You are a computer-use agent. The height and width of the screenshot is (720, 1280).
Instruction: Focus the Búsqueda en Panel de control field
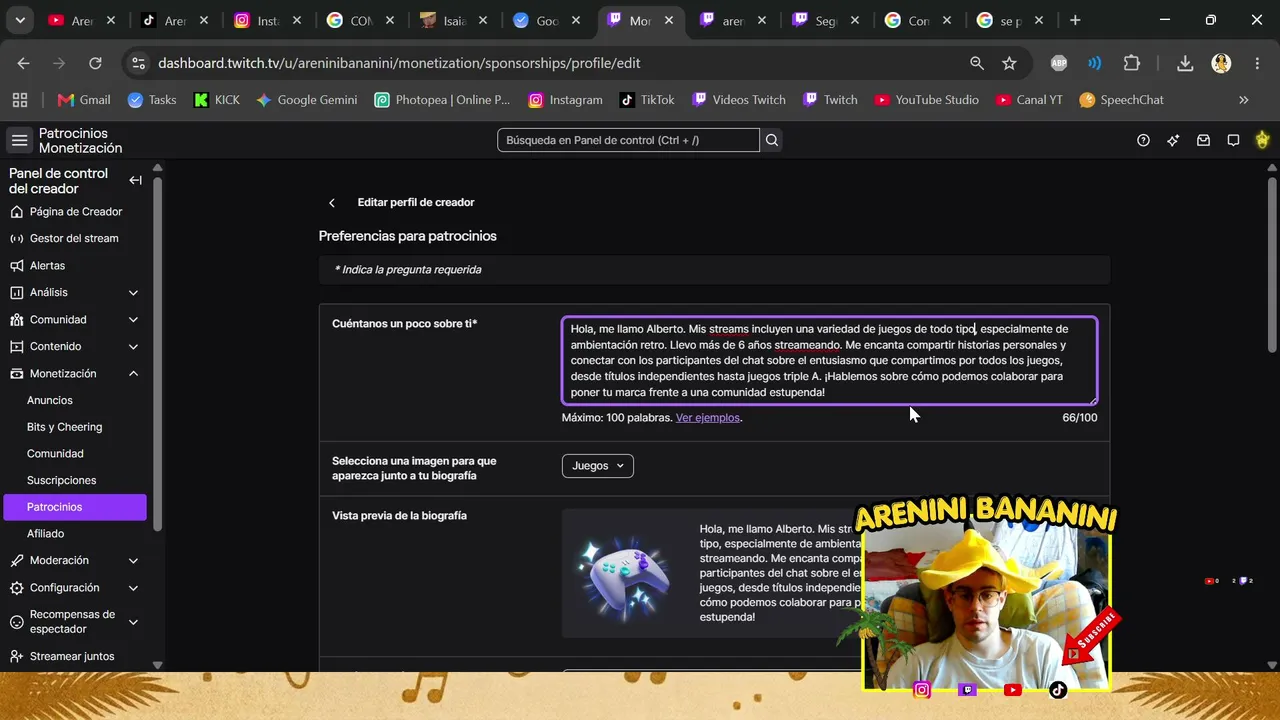pos(628,140)
